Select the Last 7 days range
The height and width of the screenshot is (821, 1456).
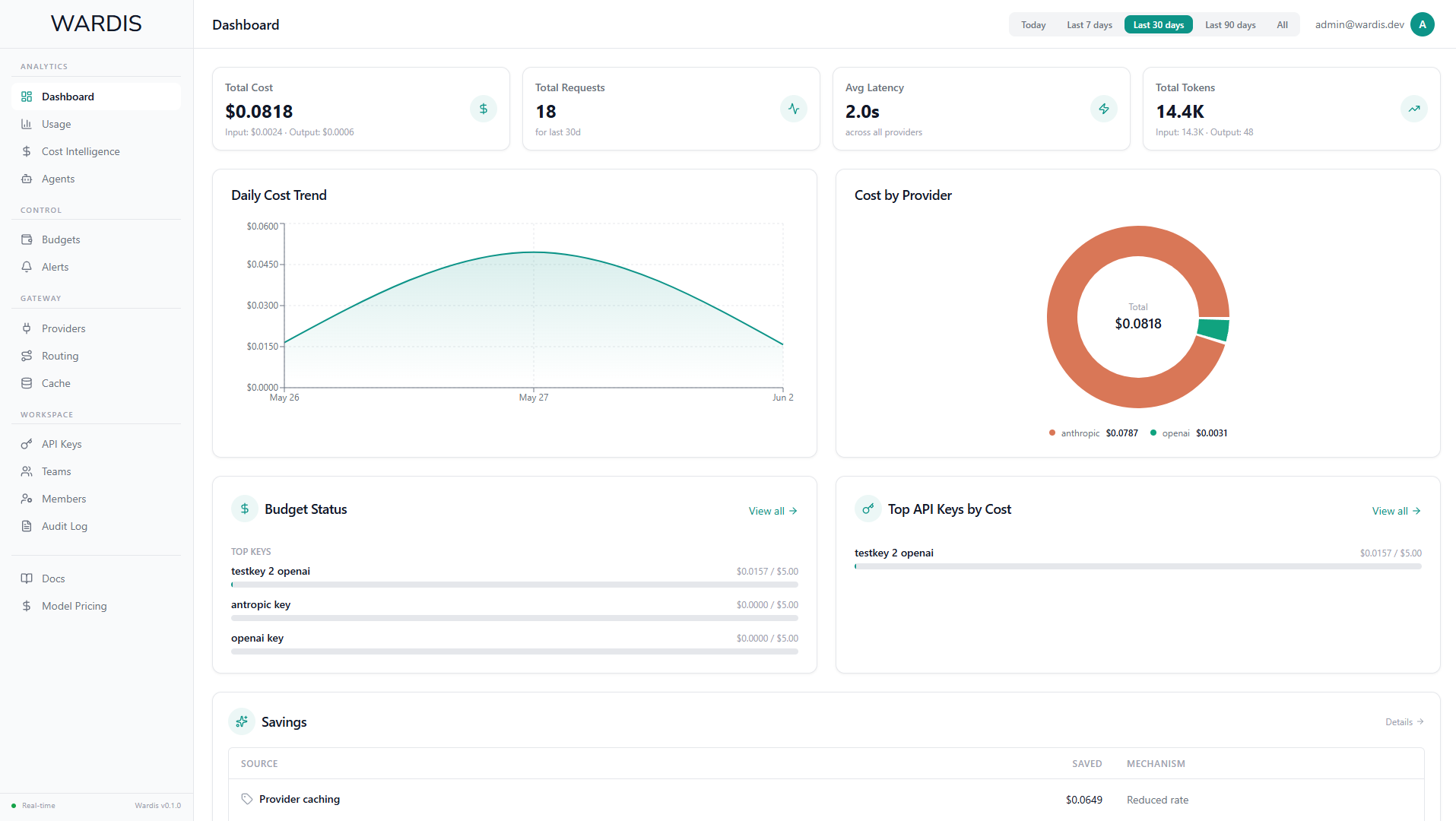[x=1090, y=25]
